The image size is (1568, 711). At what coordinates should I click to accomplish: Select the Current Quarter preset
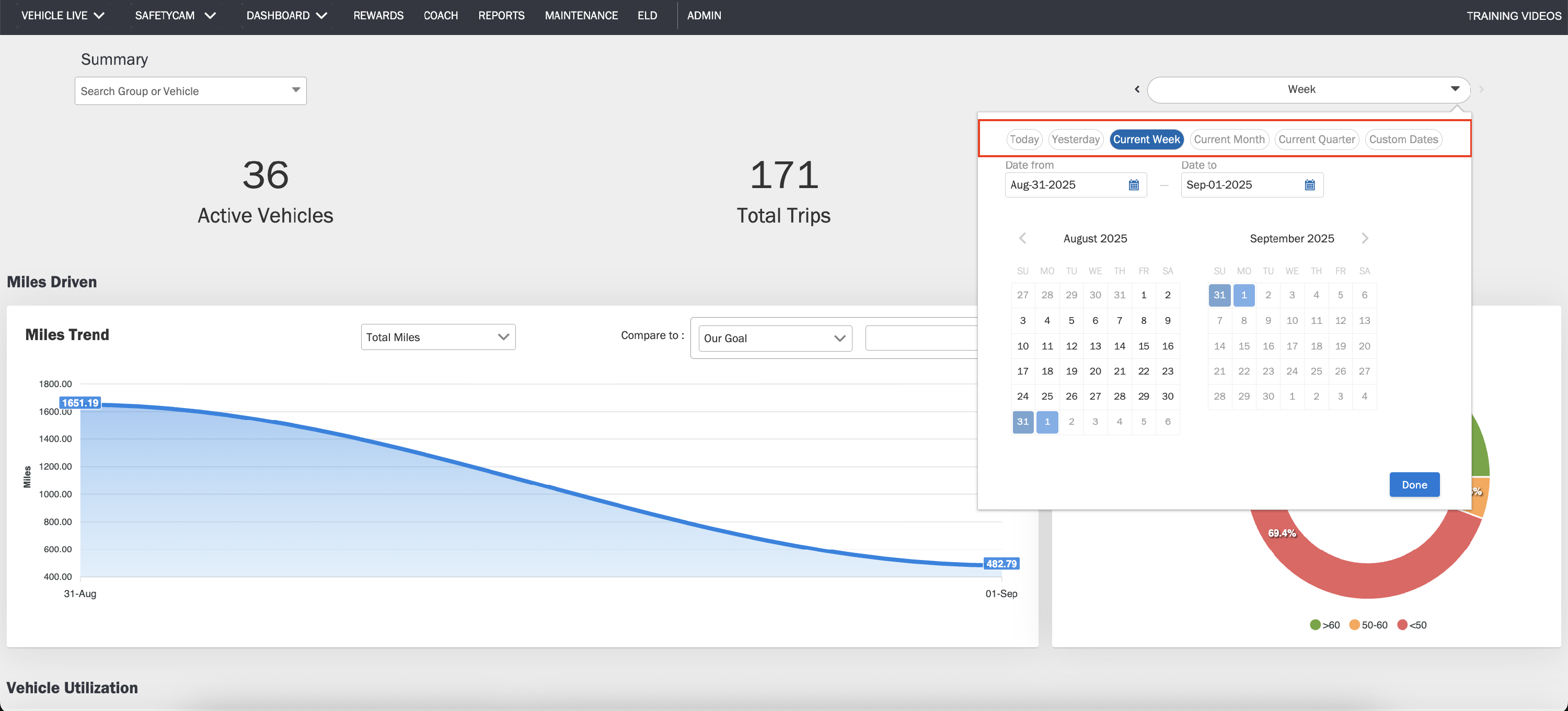[1316, 139]
